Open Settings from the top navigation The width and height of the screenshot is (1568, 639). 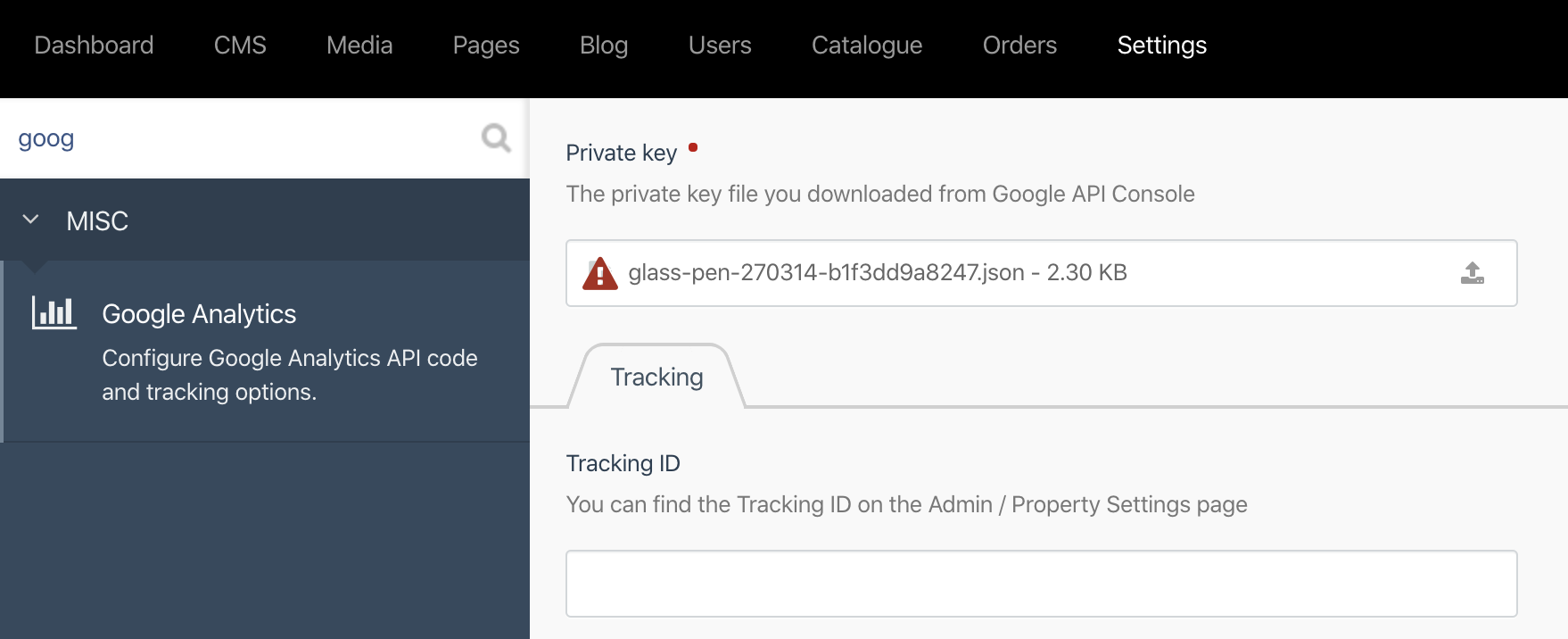coord(1161,45)
